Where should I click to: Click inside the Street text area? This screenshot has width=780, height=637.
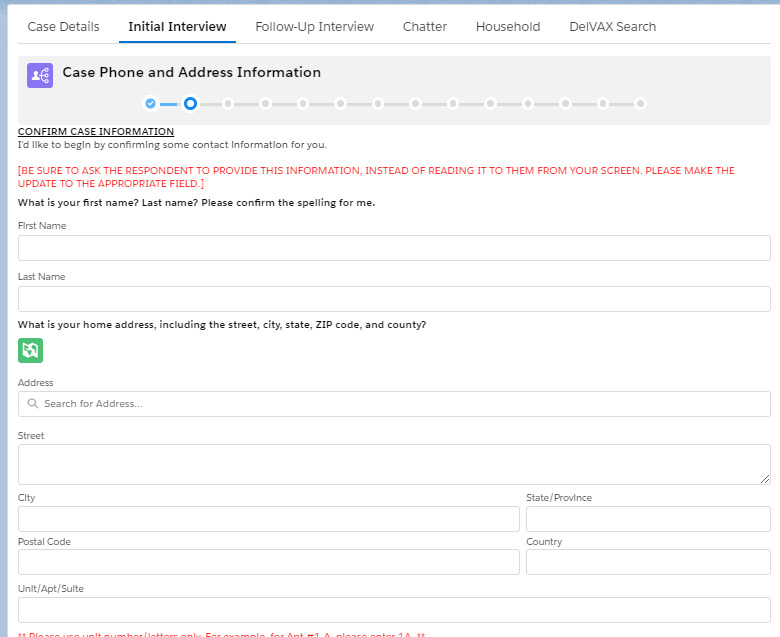pos(394,464)
